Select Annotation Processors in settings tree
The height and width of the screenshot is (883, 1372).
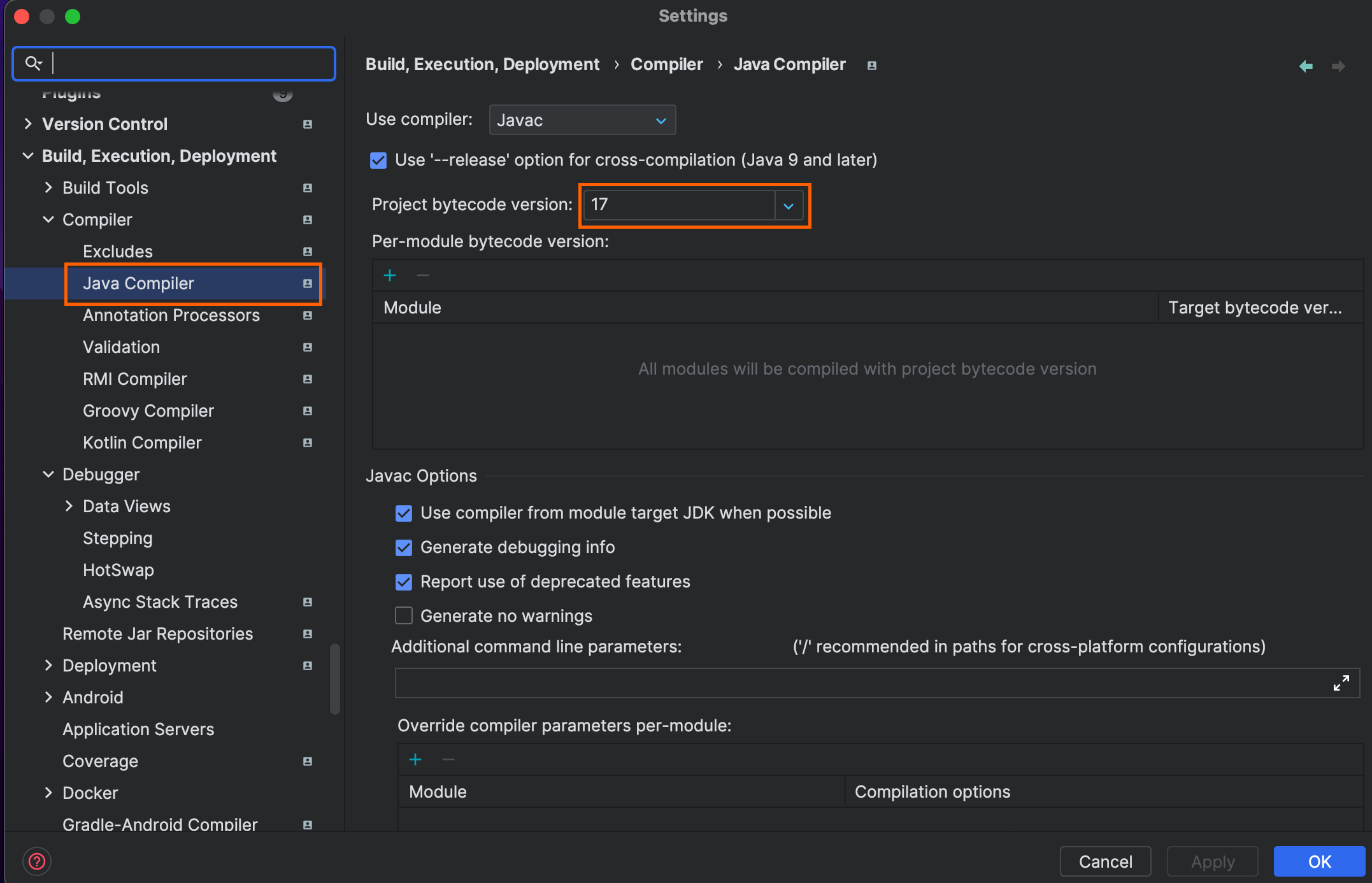(x=171, y=315)
